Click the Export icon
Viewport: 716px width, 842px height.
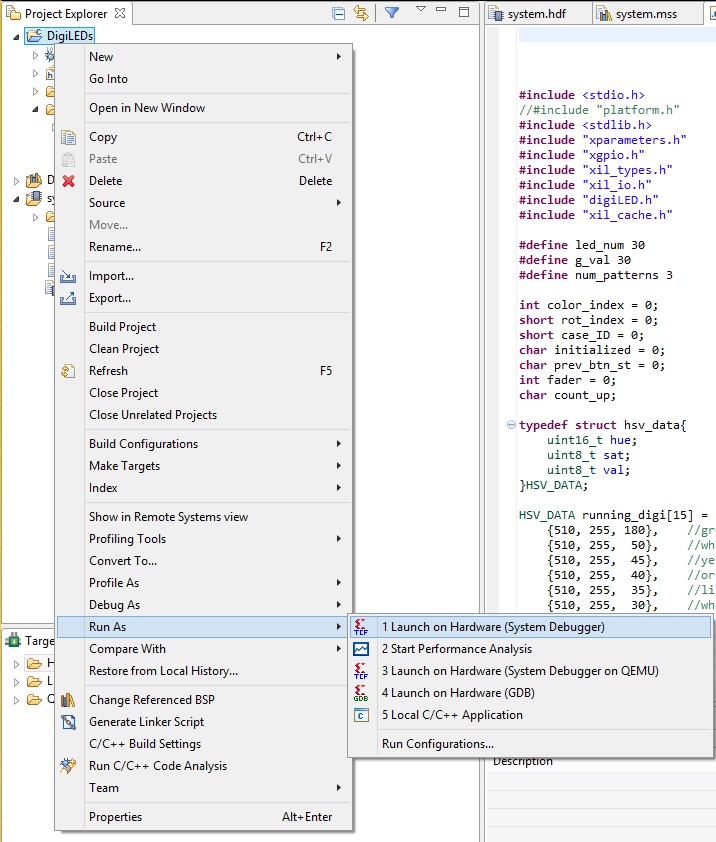68,298
